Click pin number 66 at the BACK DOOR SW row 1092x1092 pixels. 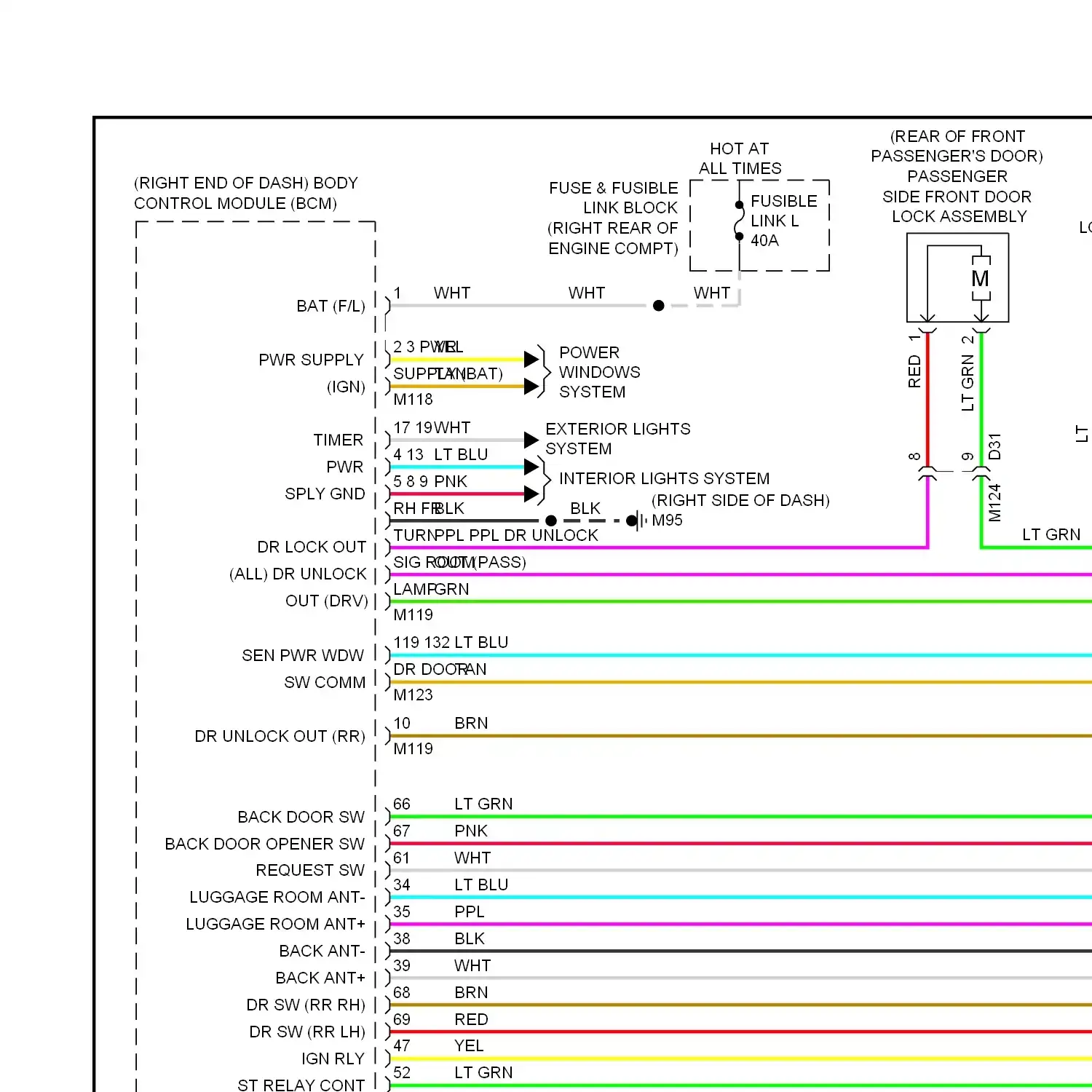[402, 804]
